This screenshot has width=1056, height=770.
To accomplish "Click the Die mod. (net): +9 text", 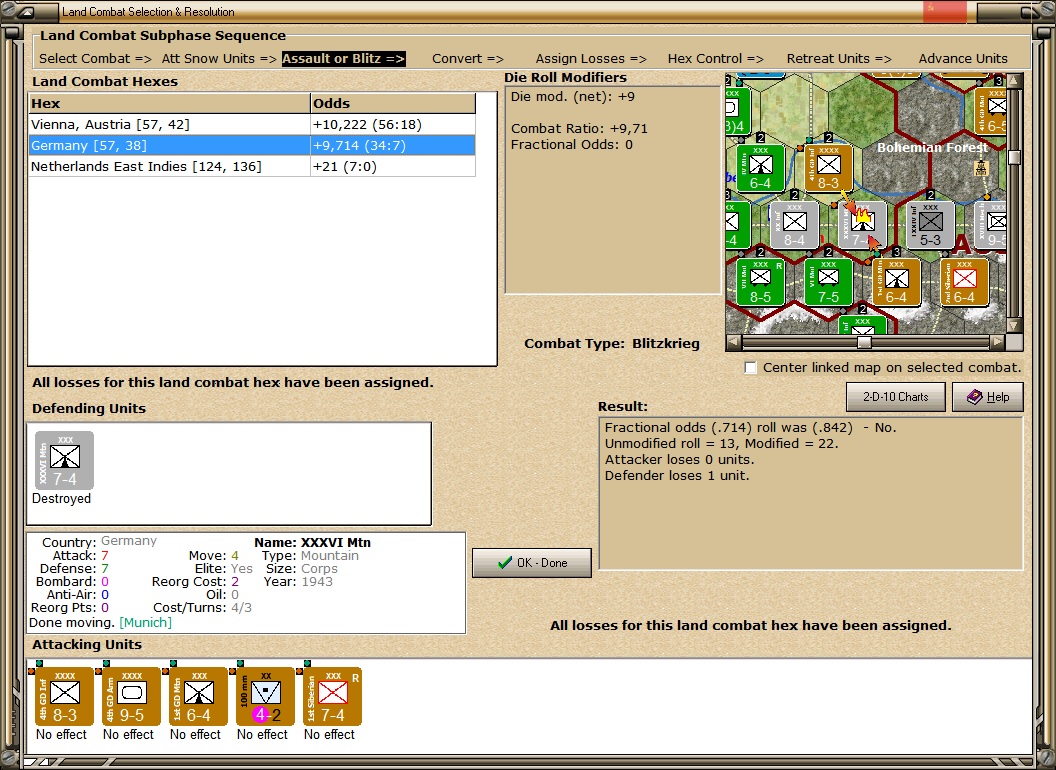I will tap(572, 96).
